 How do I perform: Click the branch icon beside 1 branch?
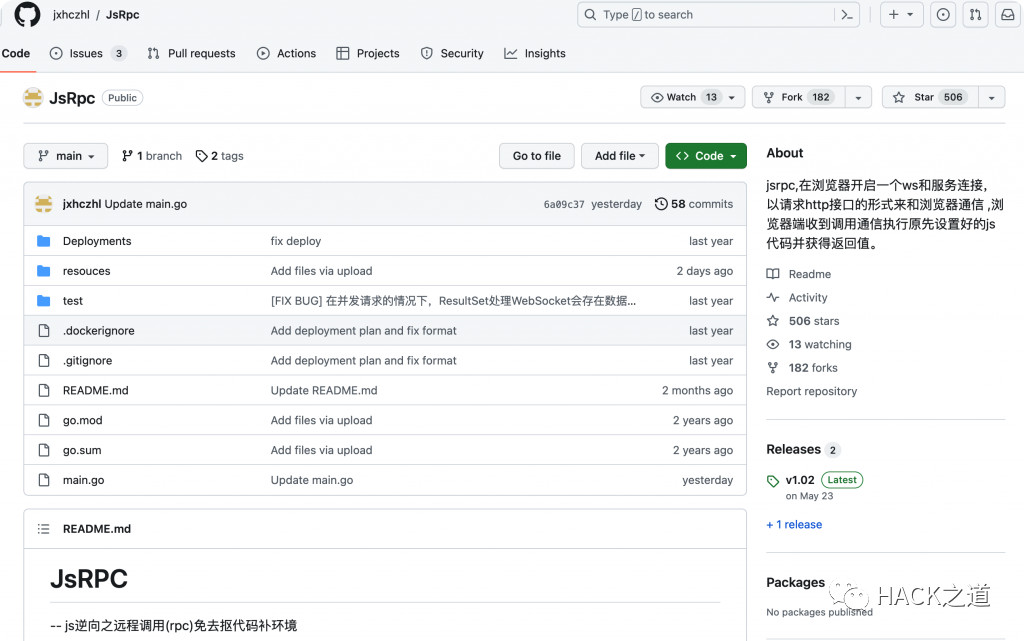[x=127, y=156]
